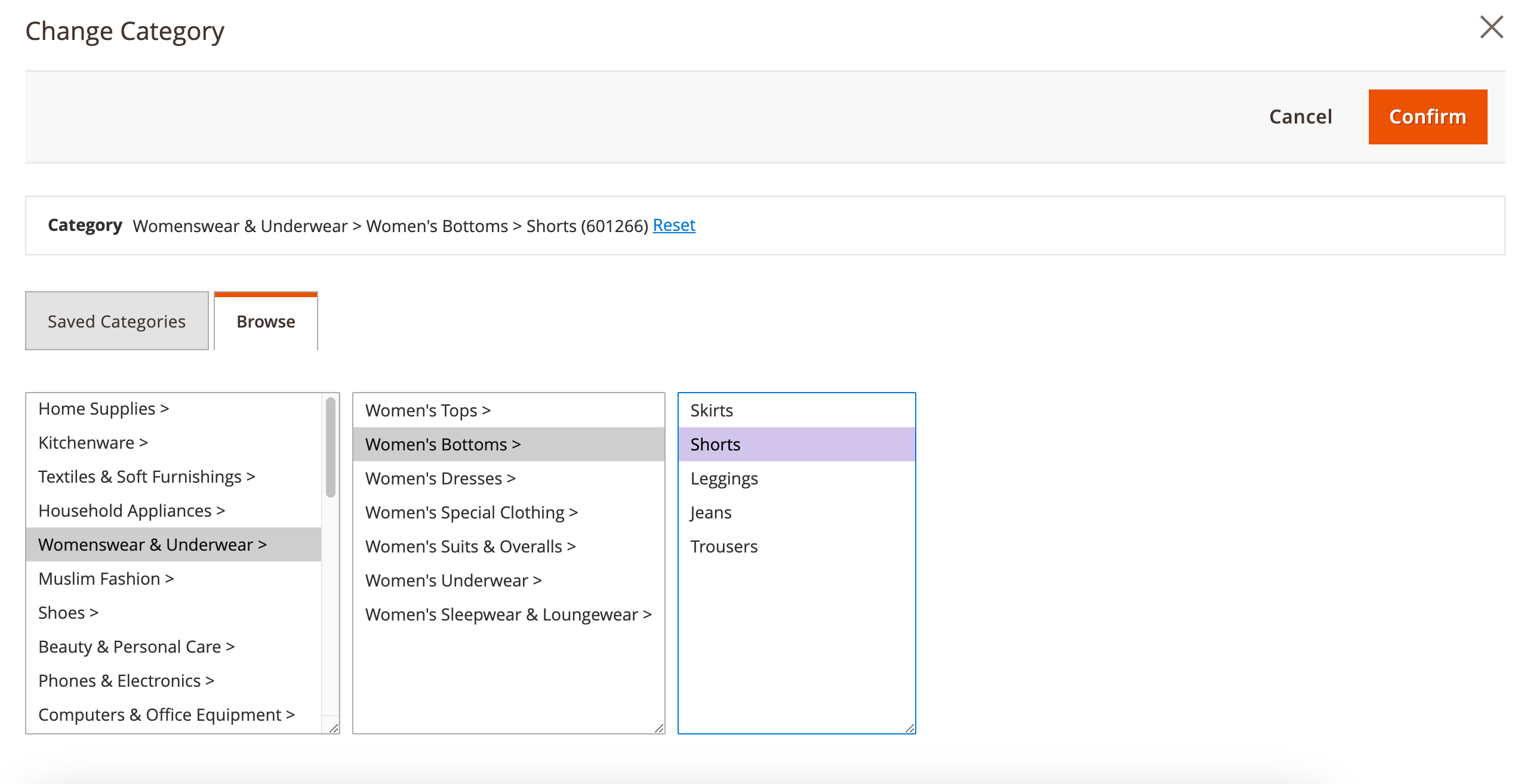Viewport: 1527px width, 784px height.
Task: Expand Beauty & Personal Care
Action: point(136,647)
